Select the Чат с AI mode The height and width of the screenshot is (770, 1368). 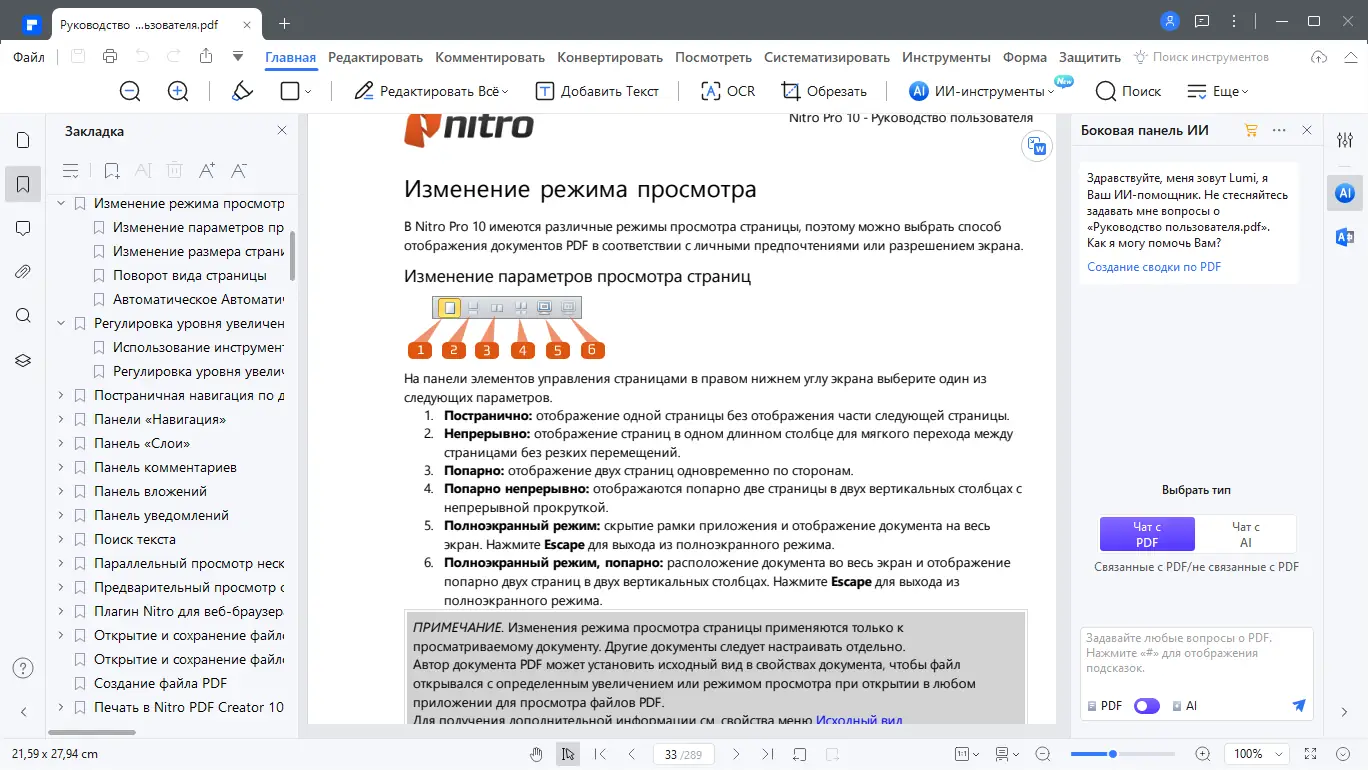[x=1246, y=534]
